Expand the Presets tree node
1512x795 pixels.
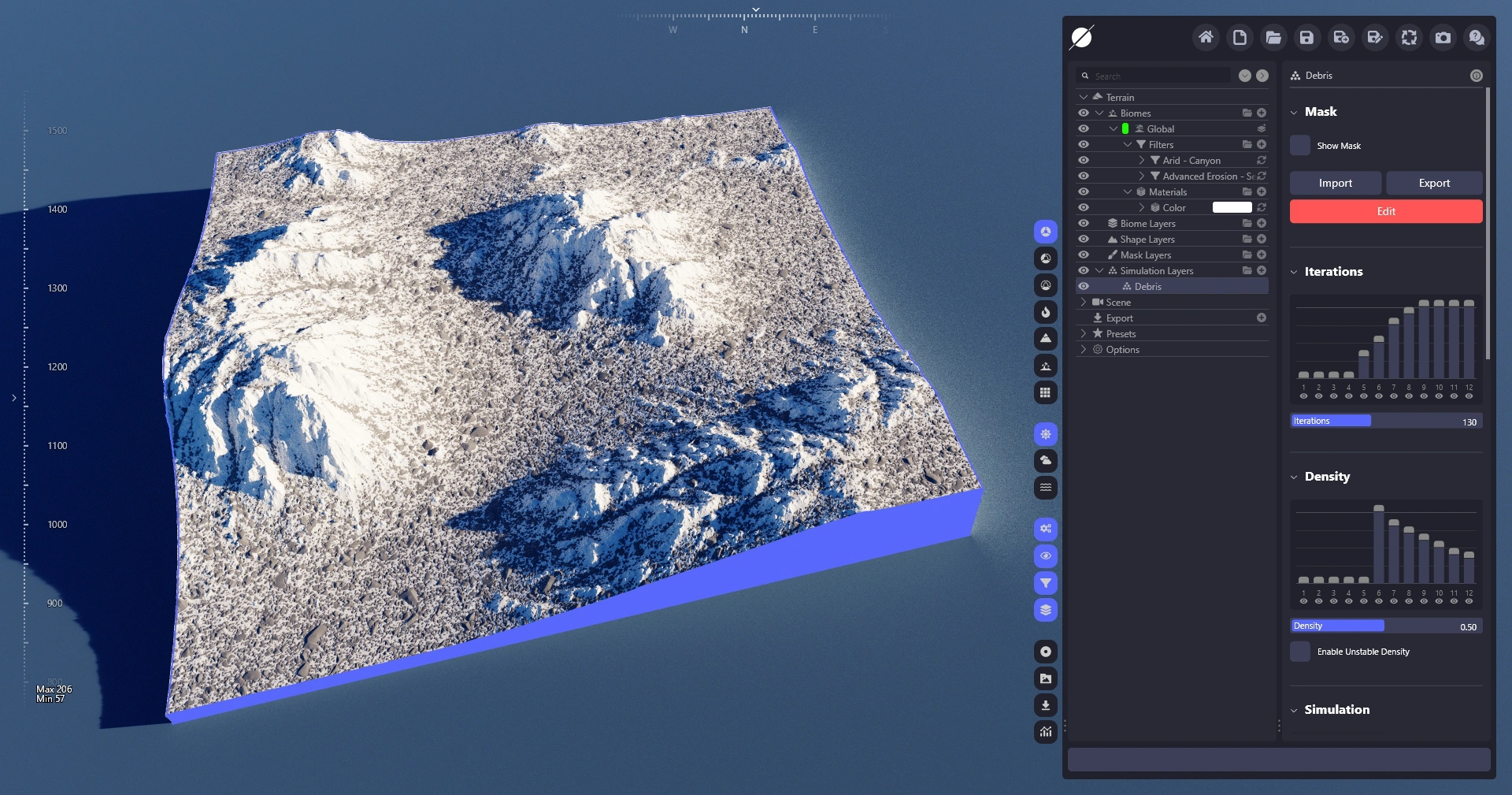[1084, 334]
